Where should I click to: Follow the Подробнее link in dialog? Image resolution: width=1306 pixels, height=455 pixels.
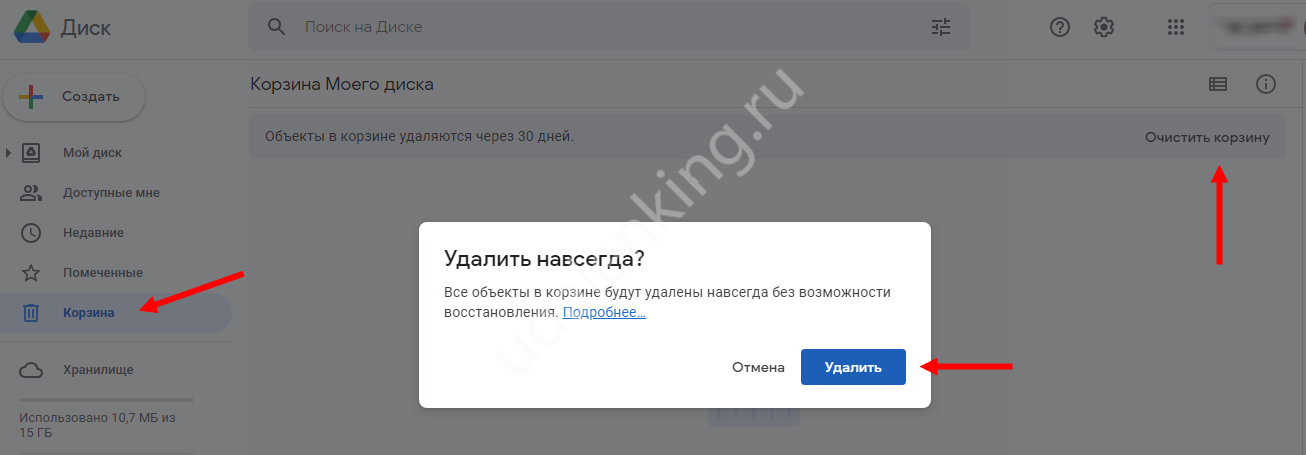[604, 313]
